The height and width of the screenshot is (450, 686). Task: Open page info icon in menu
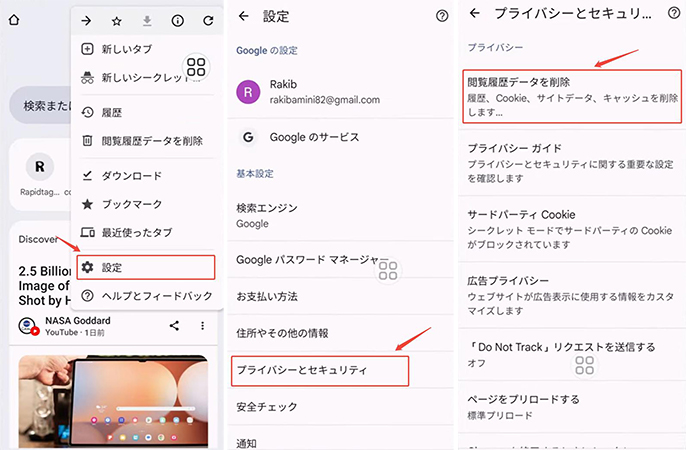[x=178, y=21]
